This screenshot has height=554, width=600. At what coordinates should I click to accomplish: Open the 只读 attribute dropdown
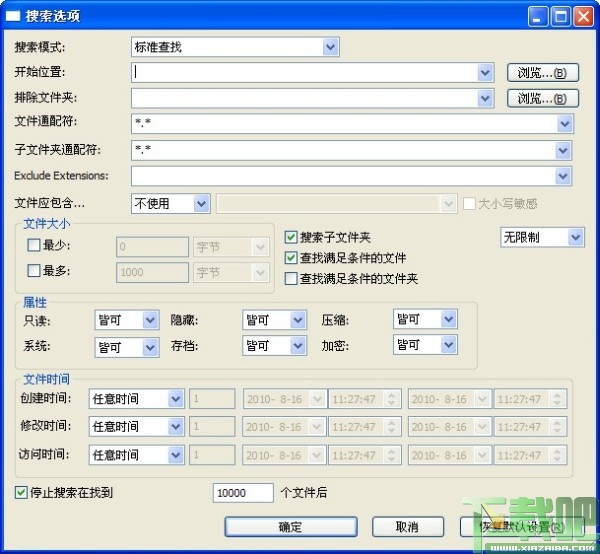127,320
